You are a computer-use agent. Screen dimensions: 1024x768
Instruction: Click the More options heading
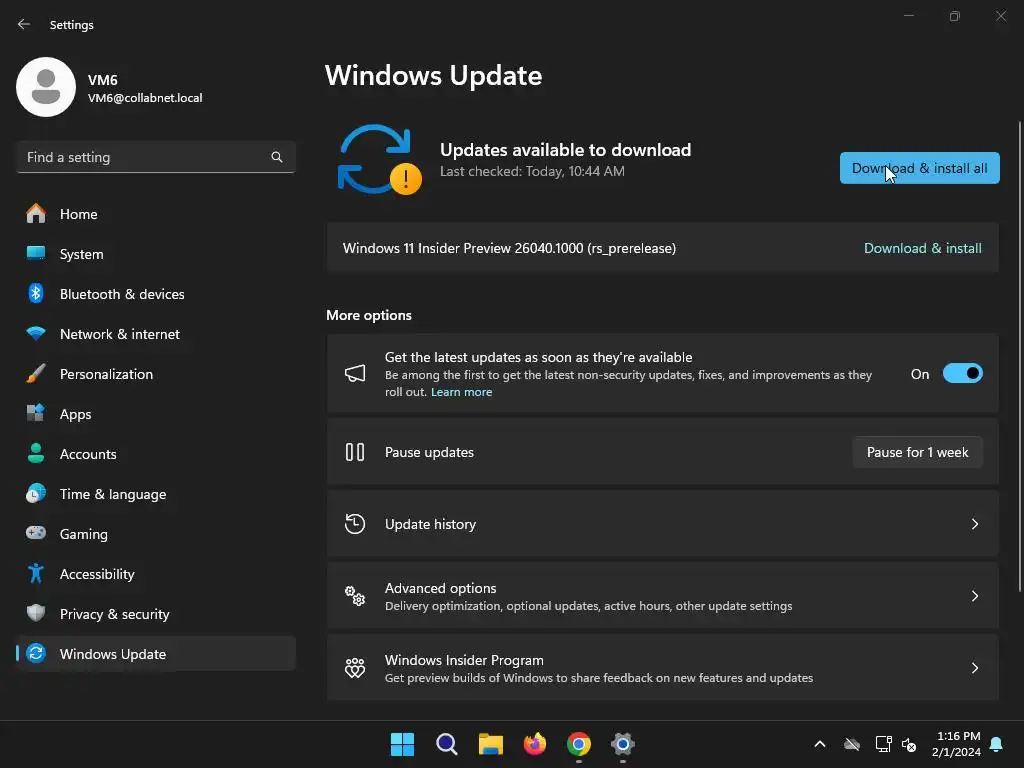pyautogui.click(x=369, y=315)
